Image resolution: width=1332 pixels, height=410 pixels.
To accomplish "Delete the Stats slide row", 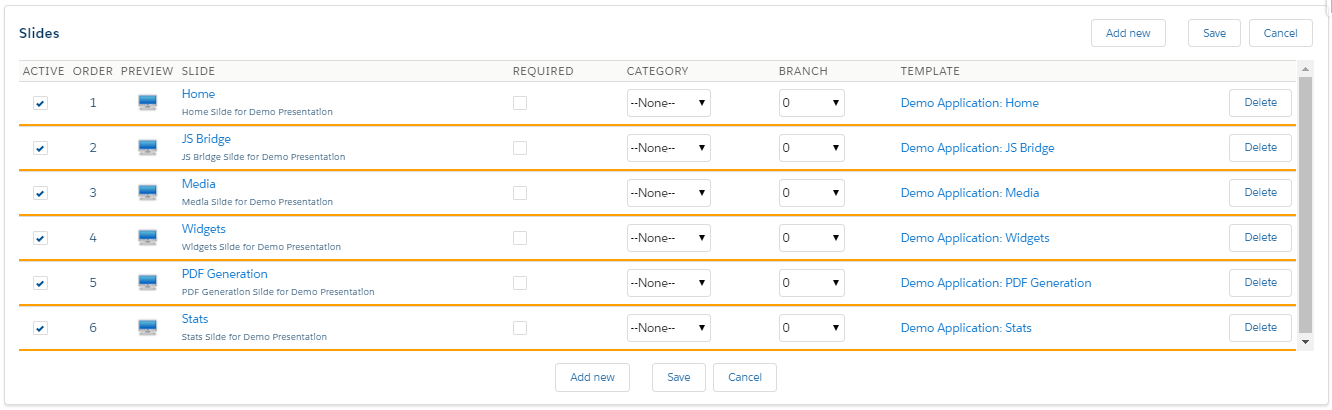I will (x=1260, y=327).
